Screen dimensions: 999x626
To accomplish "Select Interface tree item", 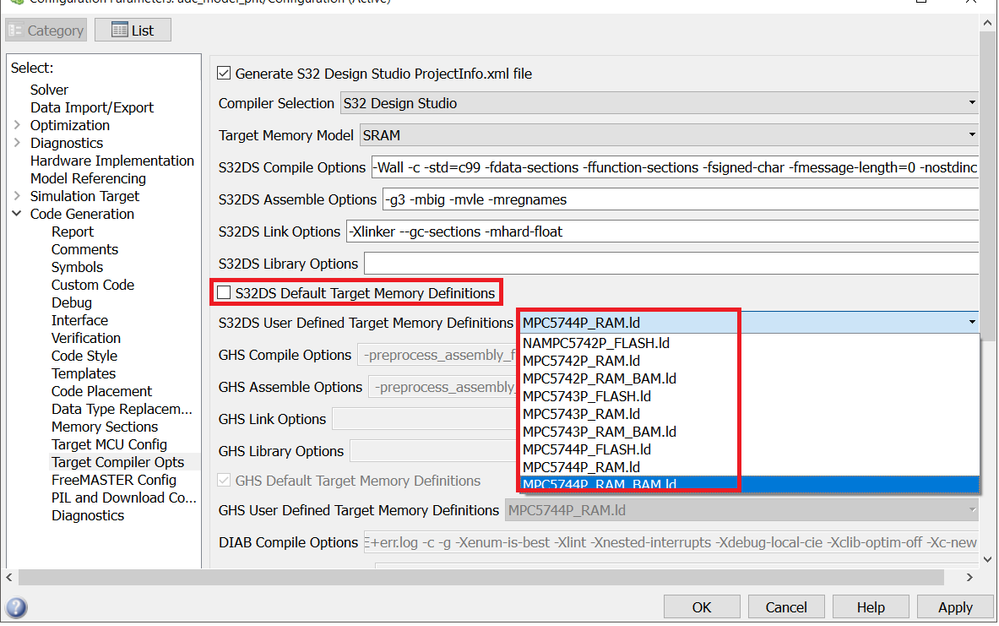I will [80, 320].
